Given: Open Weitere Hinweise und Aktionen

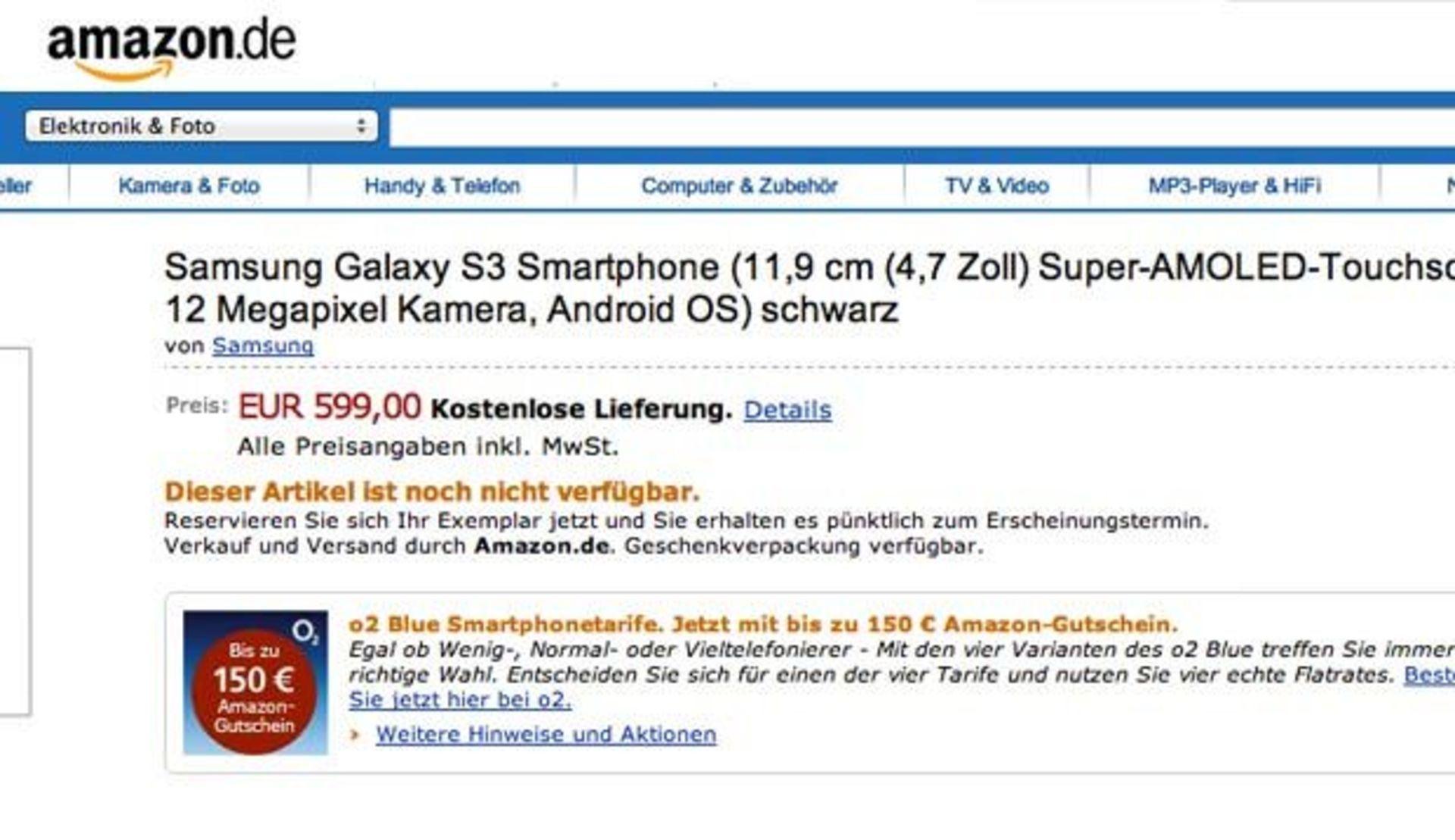Looking at the screenshot, I should coord(546,734).
